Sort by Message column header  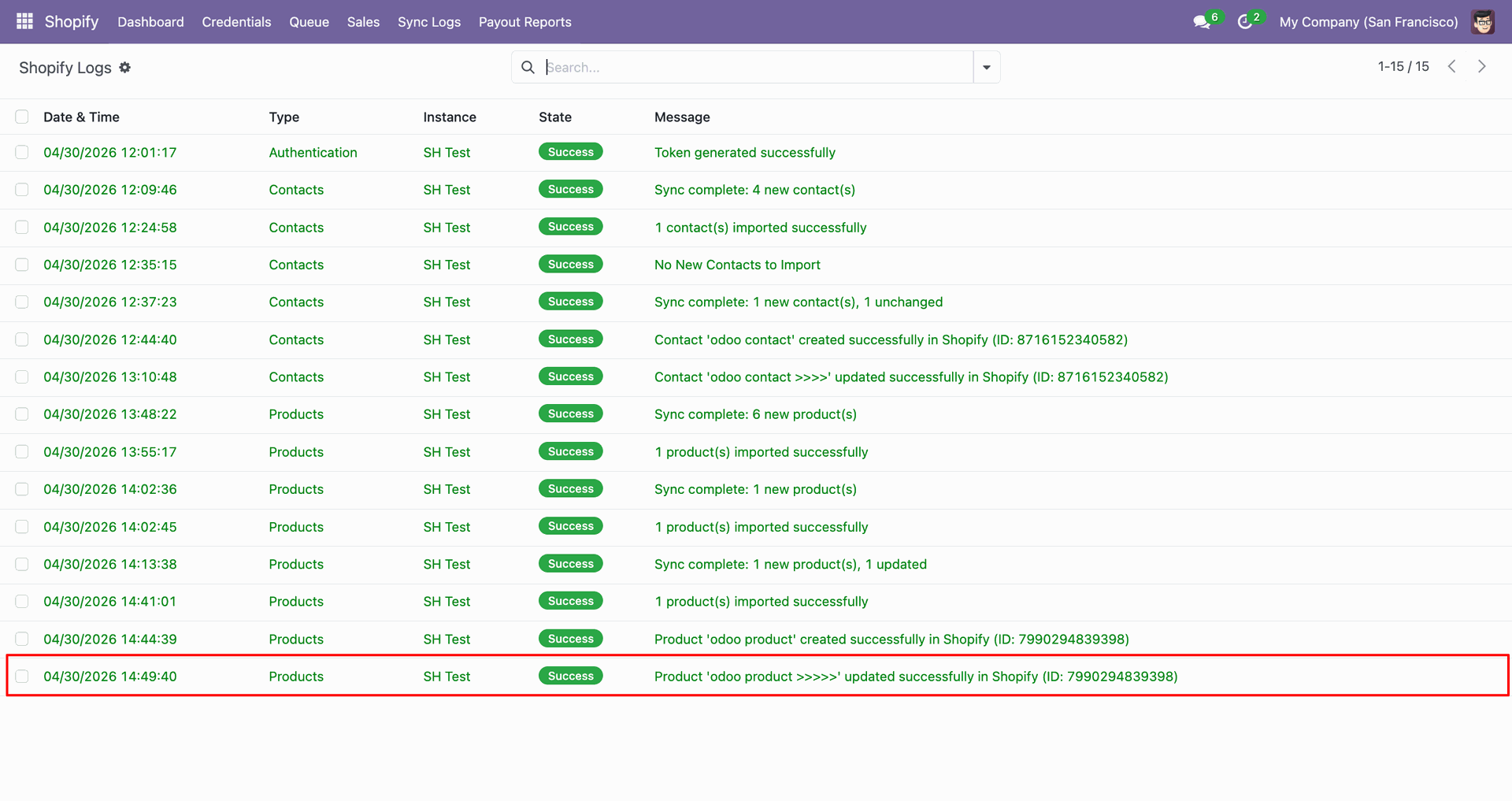pyautogui.click(x=682, y=117)
